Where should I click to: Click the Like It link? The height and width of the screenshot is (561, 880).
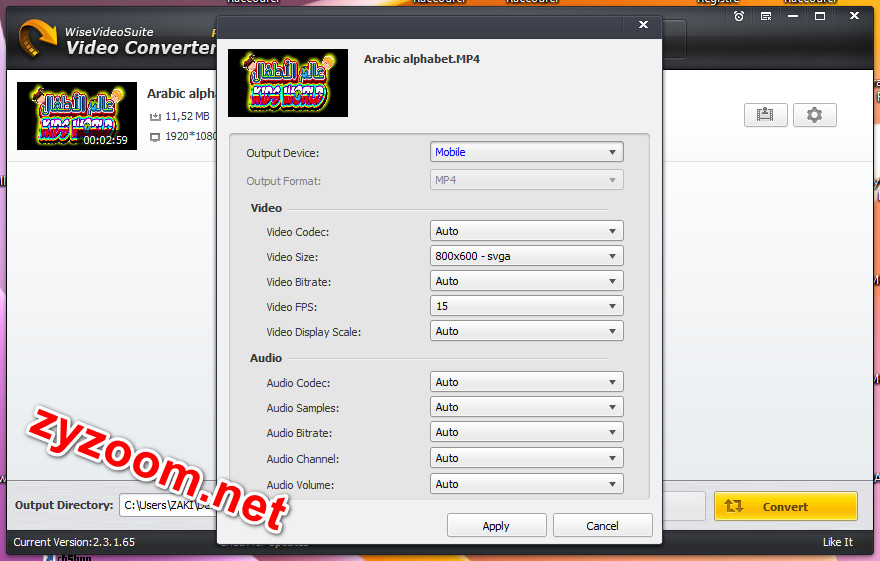tap(837, 542)
